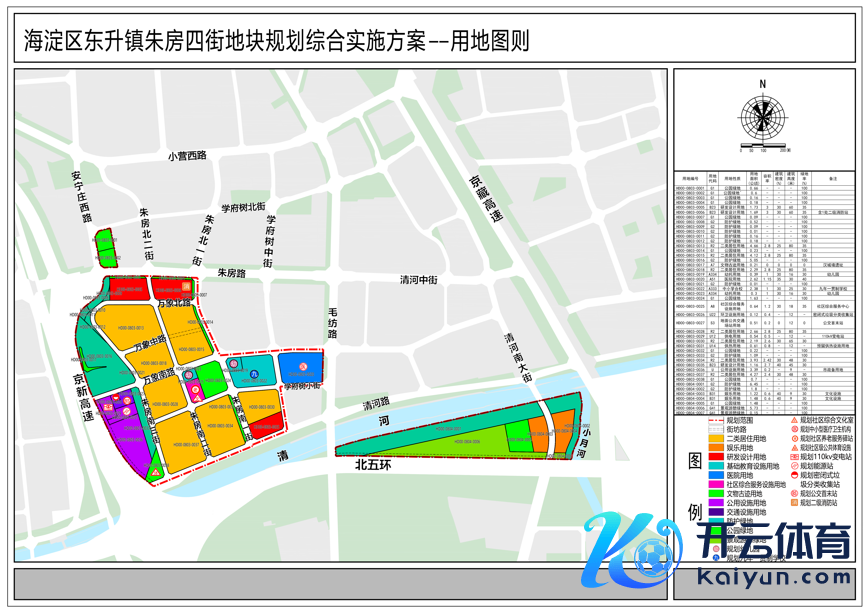This screenshot has height=610, width=866.
Task: Click the 规划二级消防站 legend icon
Action: [x=793, y=503]
